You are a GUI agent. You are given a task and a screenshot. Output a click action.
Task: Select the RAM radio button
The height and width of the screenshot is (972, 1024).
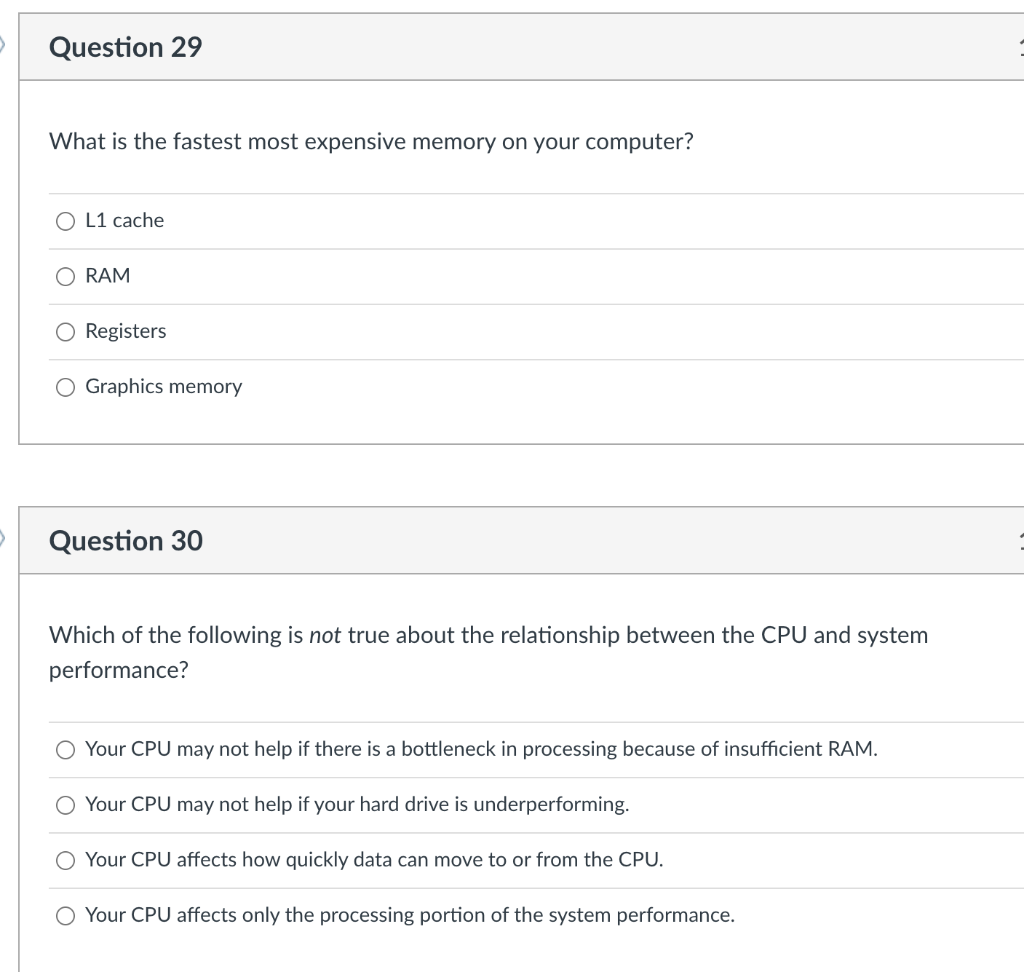[x=65, y=276]
